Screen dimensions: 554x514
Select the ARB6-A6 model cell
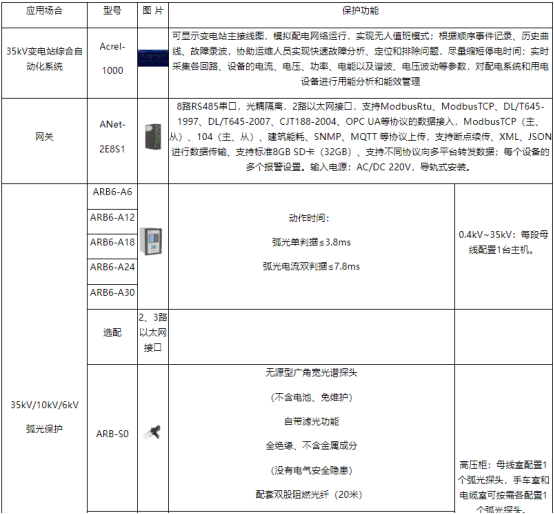[112, 196]
